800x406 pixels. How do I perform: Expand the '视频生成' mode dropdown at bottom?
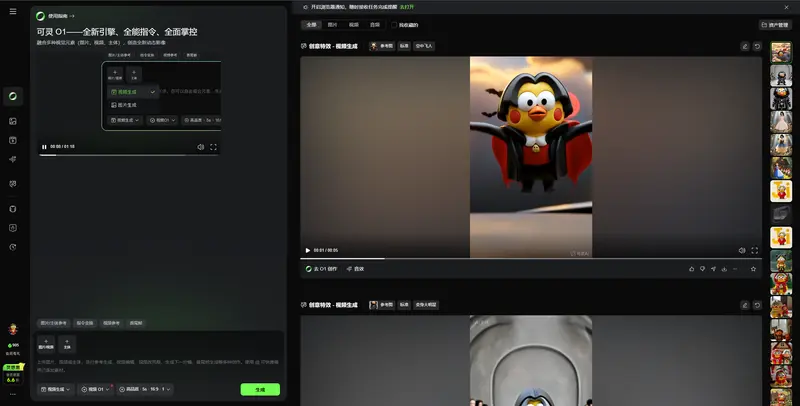(55, 389)
